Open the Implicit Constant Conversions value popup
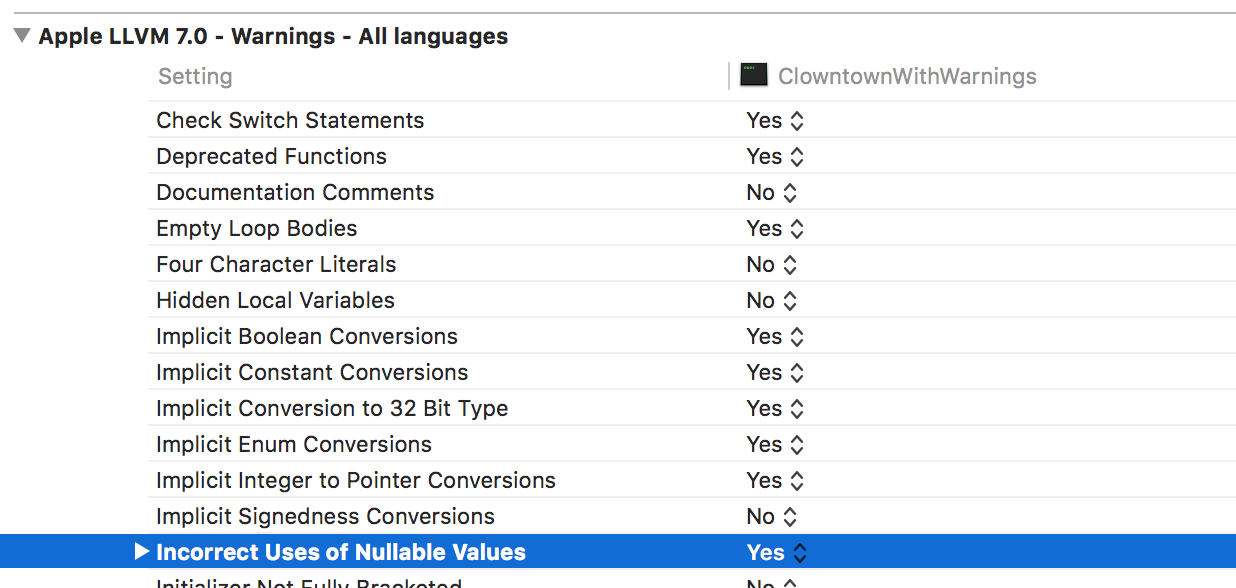Screen dimensions: 1236x588 coord(775,373)
